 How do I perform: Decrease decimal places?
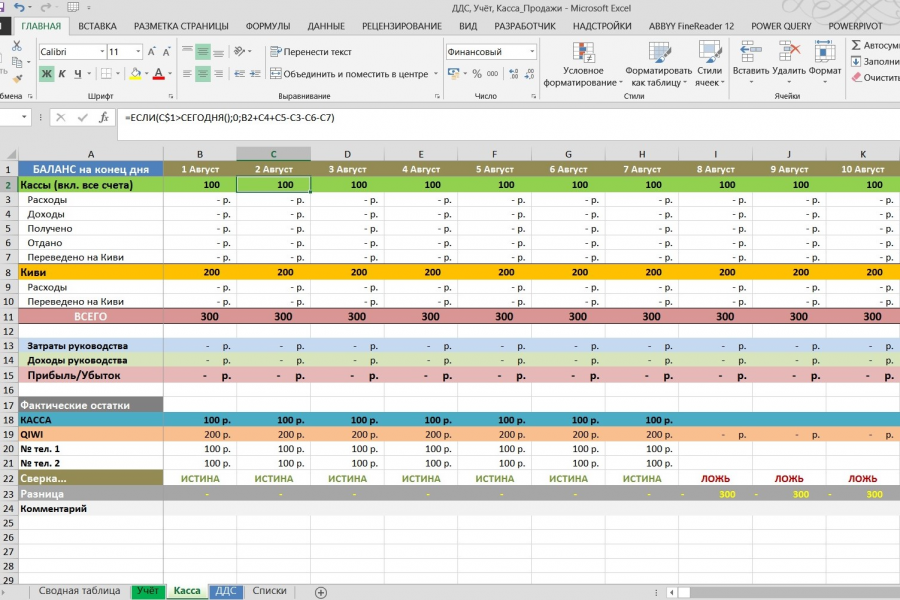529,73
